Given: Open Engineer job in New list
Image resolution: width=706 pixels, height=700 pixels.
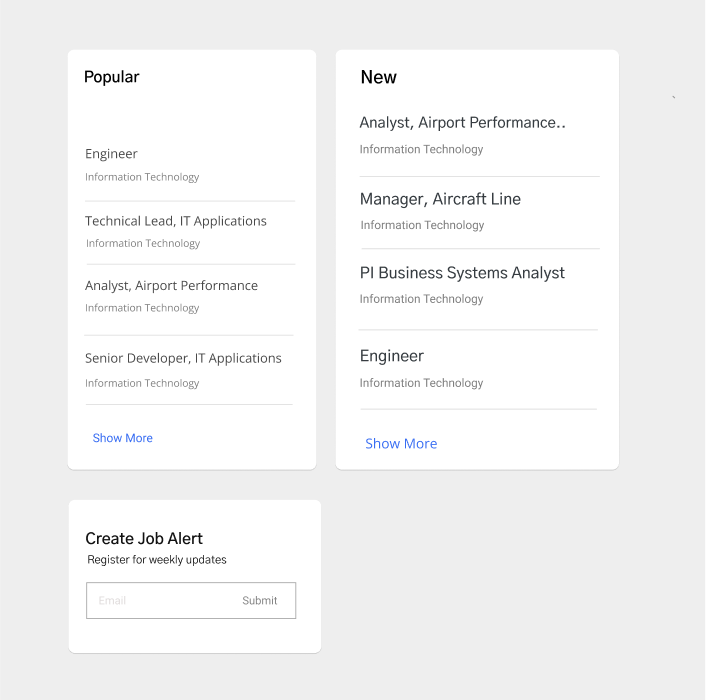Looking at the screenshot, I should point(392,356).
